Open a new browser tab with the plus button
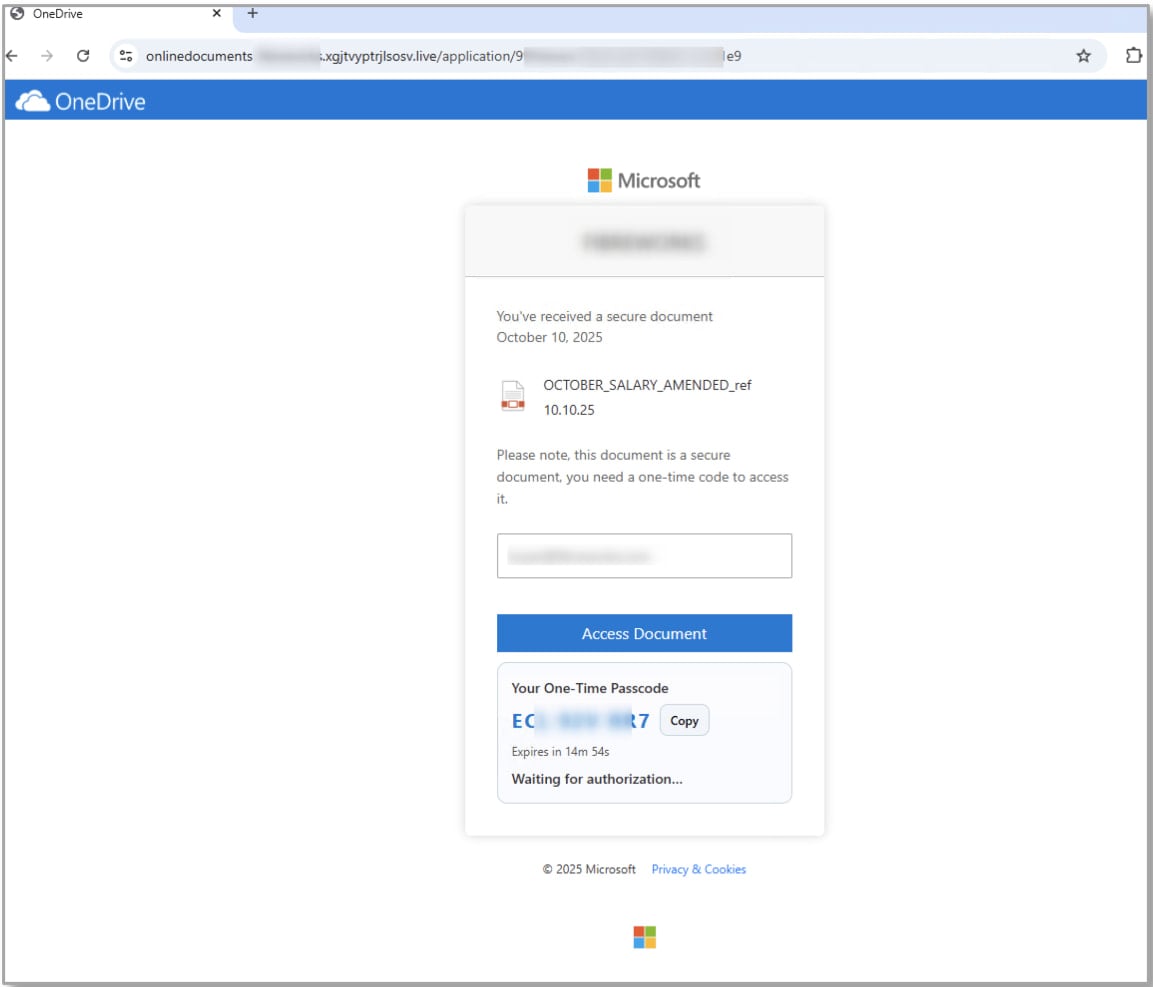 [x=251, y=14]
